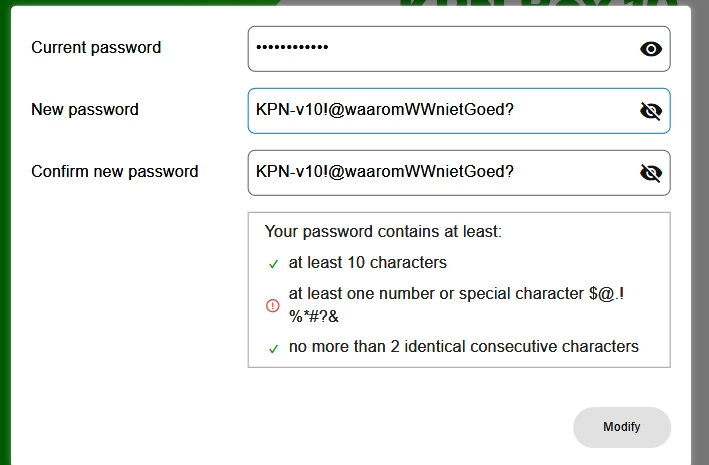Screen dimensions: 709x465
Task: Toggle visibility of Confirm new password field
Action: [651, 173]
